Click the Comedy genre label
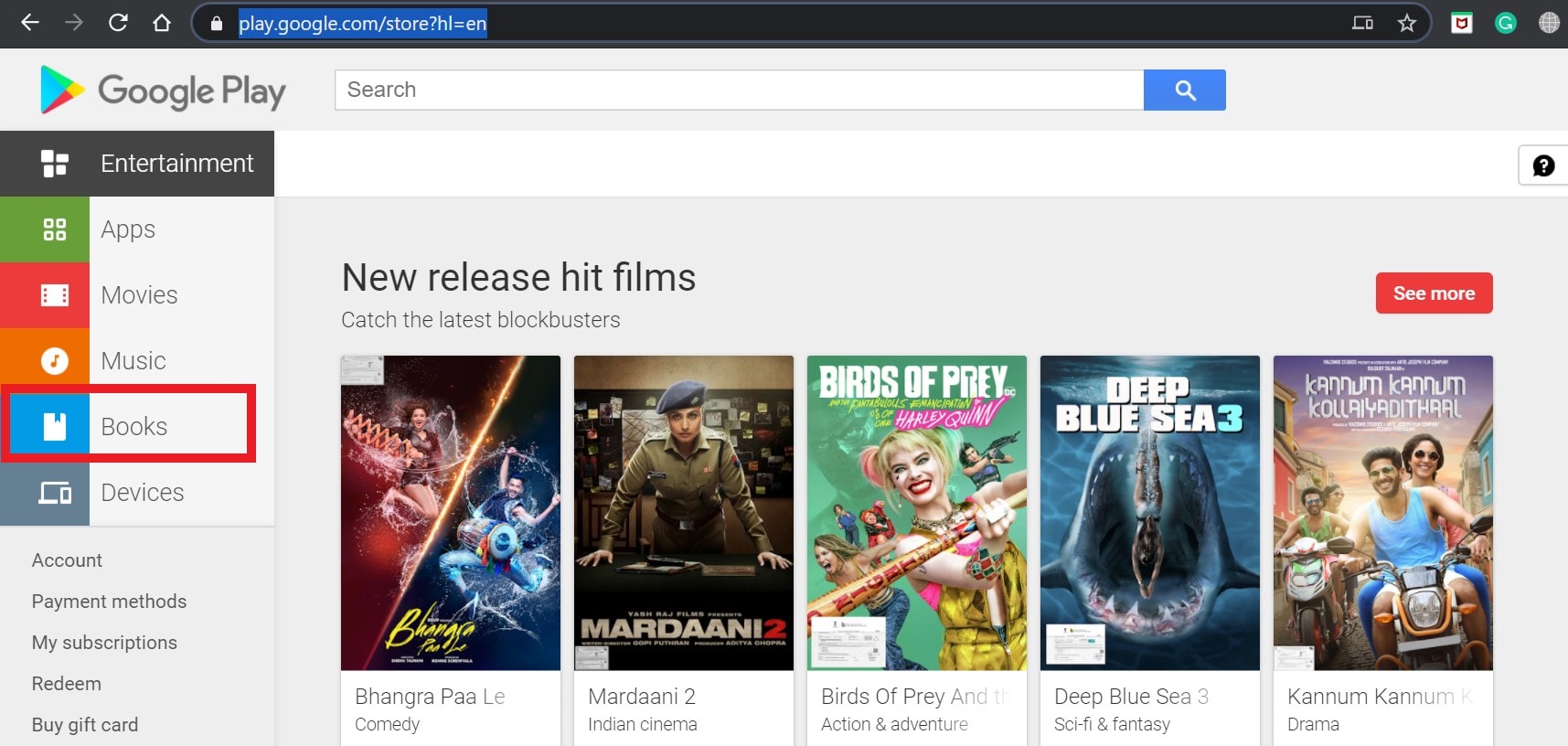Viewport: 1568px width, 746px height. [387, 724]
